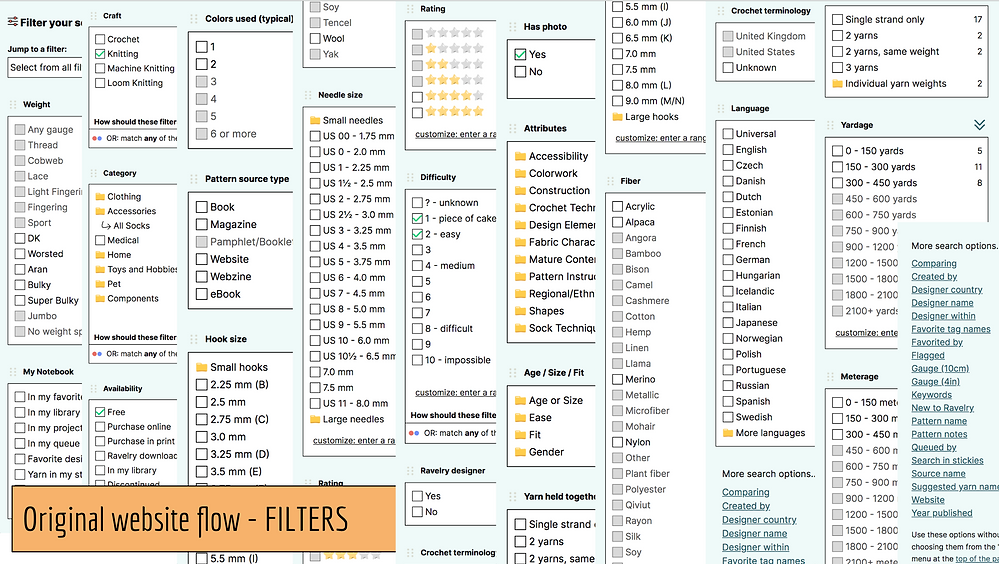Open the Year published link
The image size is (999, 564).
click(x=942, y=513)
